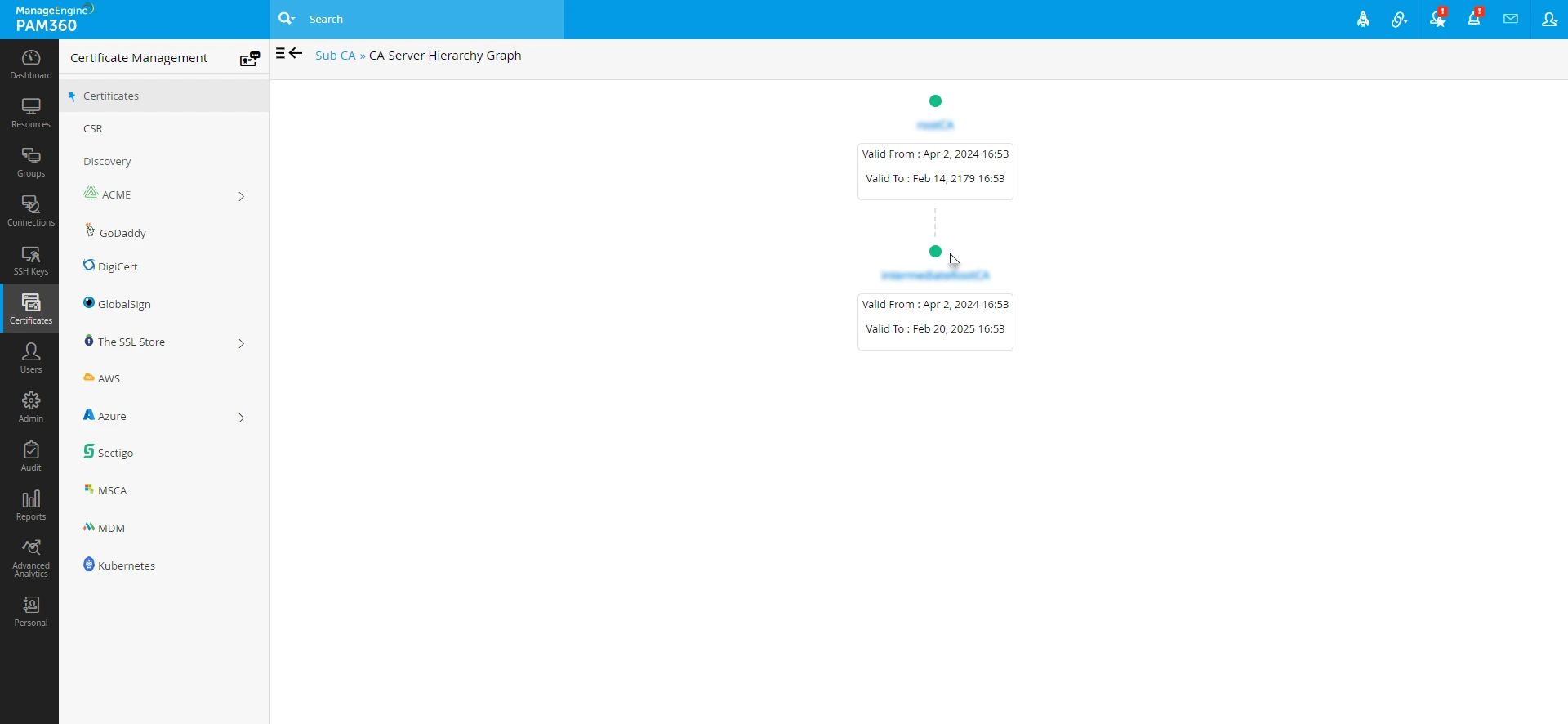Screen dimensions: 1568x724
Task: Open the CSR menu item
Action: 93,128
